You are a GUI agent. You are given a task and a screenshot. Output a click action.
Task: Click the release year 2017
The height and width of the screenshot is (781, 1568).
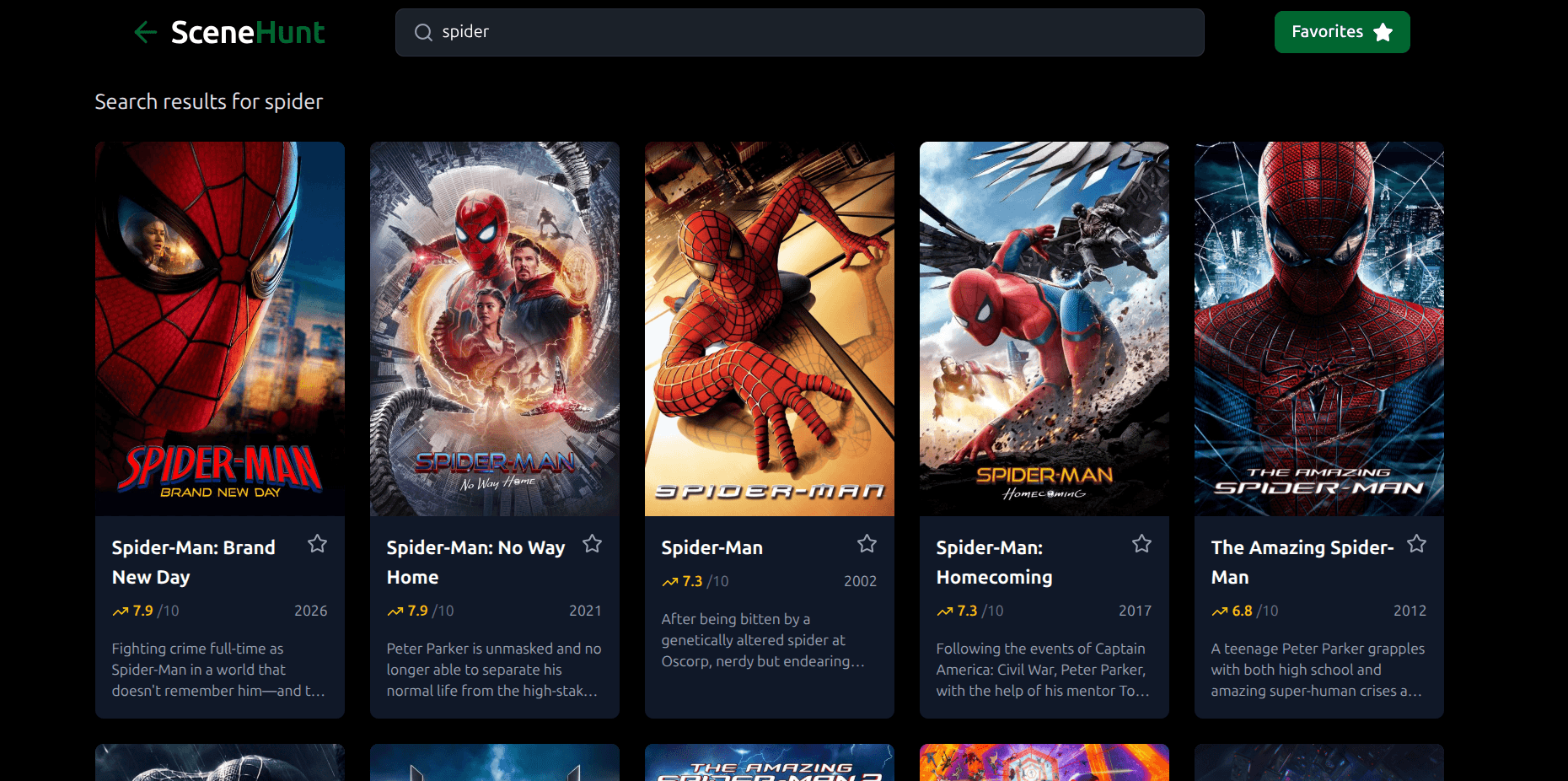[1136, 611]
